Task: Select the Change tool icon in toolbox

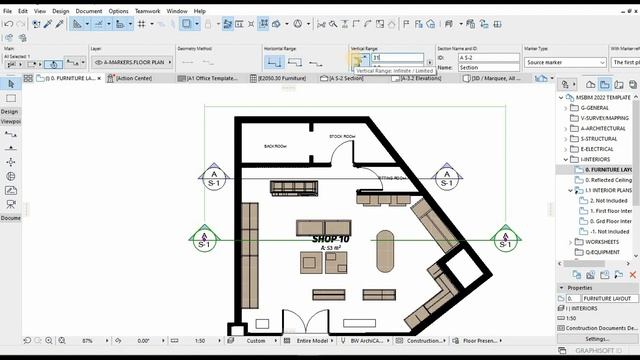Action: point(11,190)
